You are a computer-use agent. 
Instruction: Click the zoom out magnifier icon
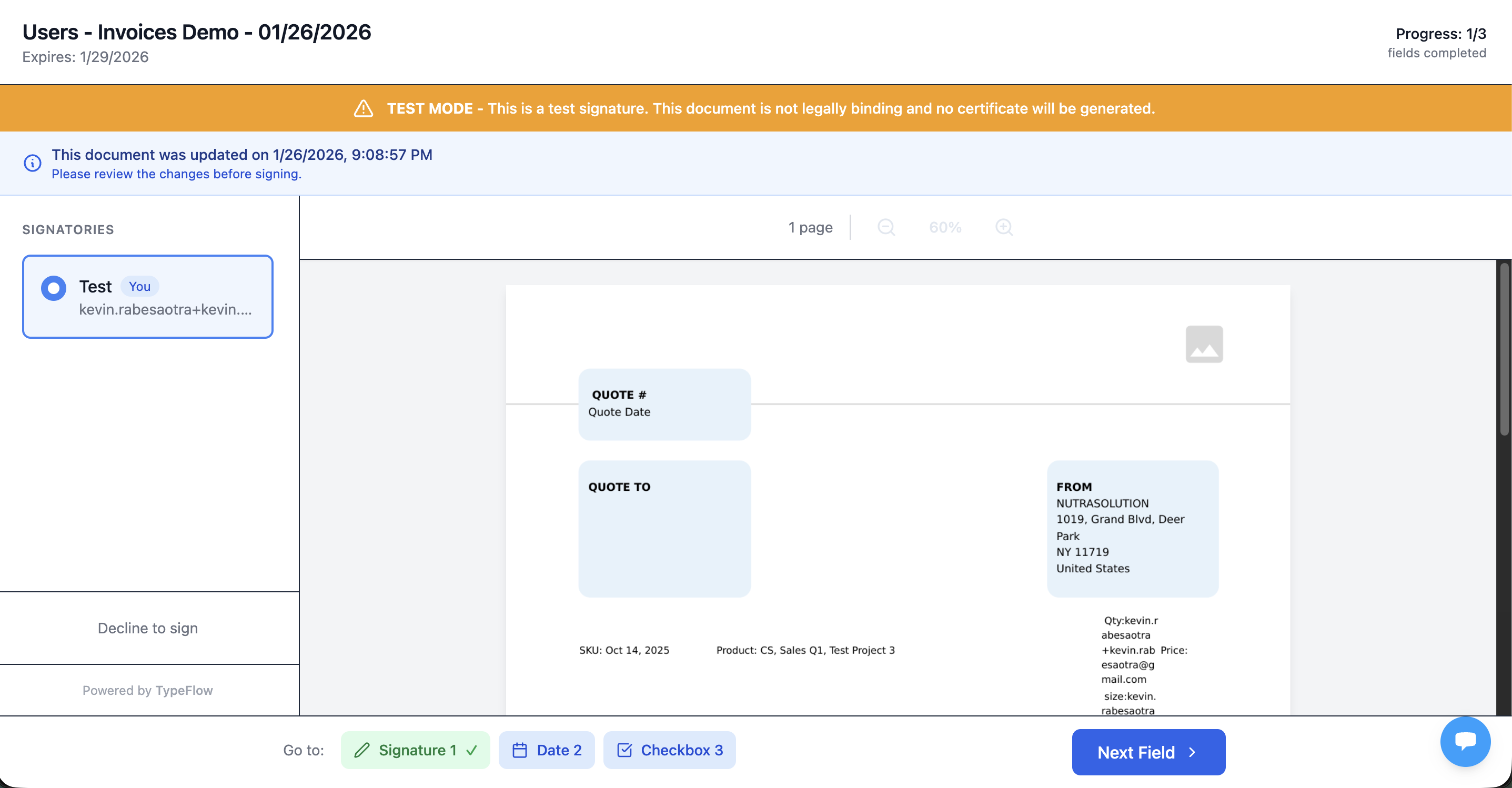886,227
